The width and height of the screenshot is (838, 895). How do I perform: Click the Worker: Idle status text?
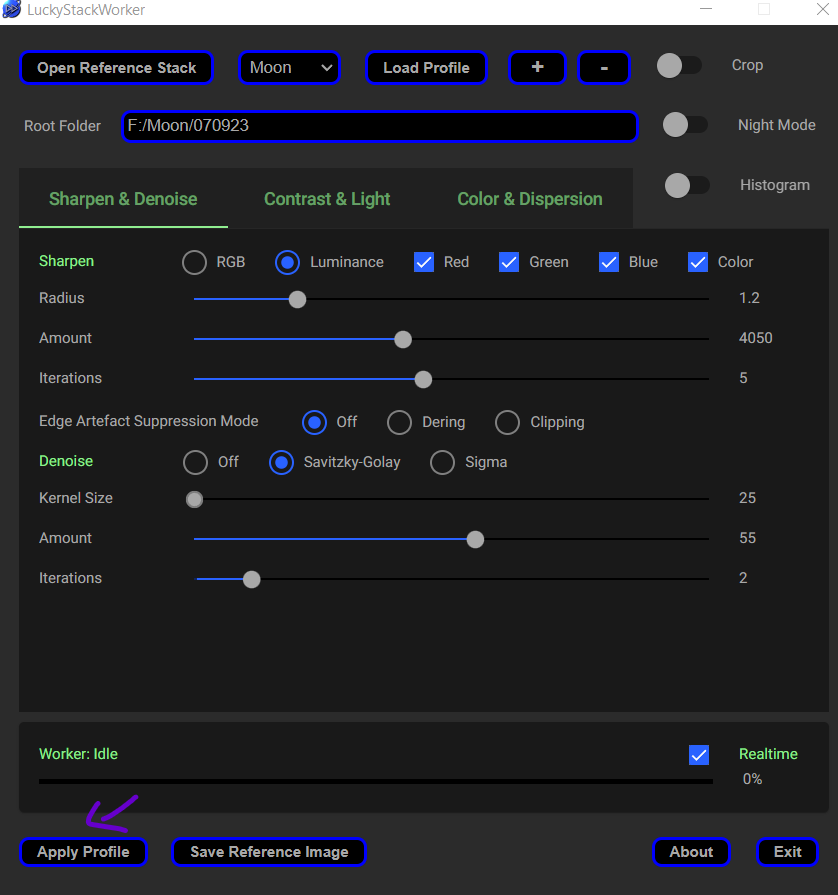(78, 754)
